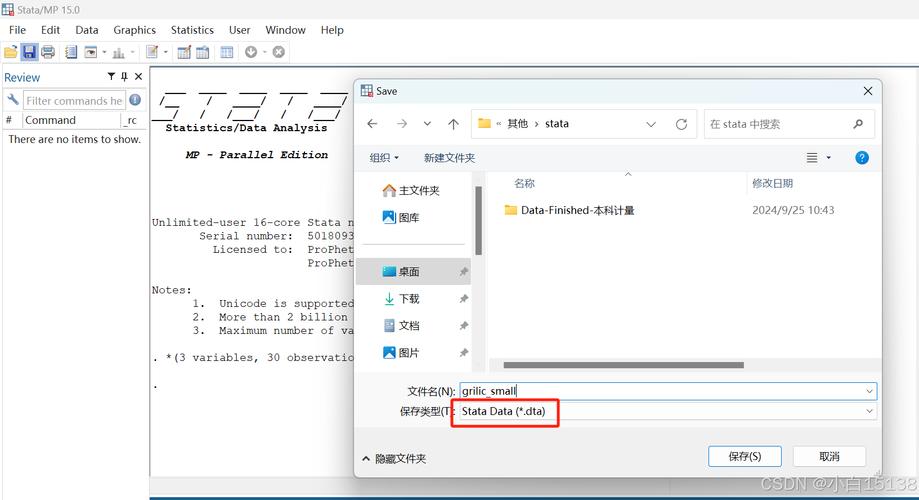Image resolution: width=919 pixels, height=500 pixels.
Task: Change the file list view layout icon
Action: (812, 158)
